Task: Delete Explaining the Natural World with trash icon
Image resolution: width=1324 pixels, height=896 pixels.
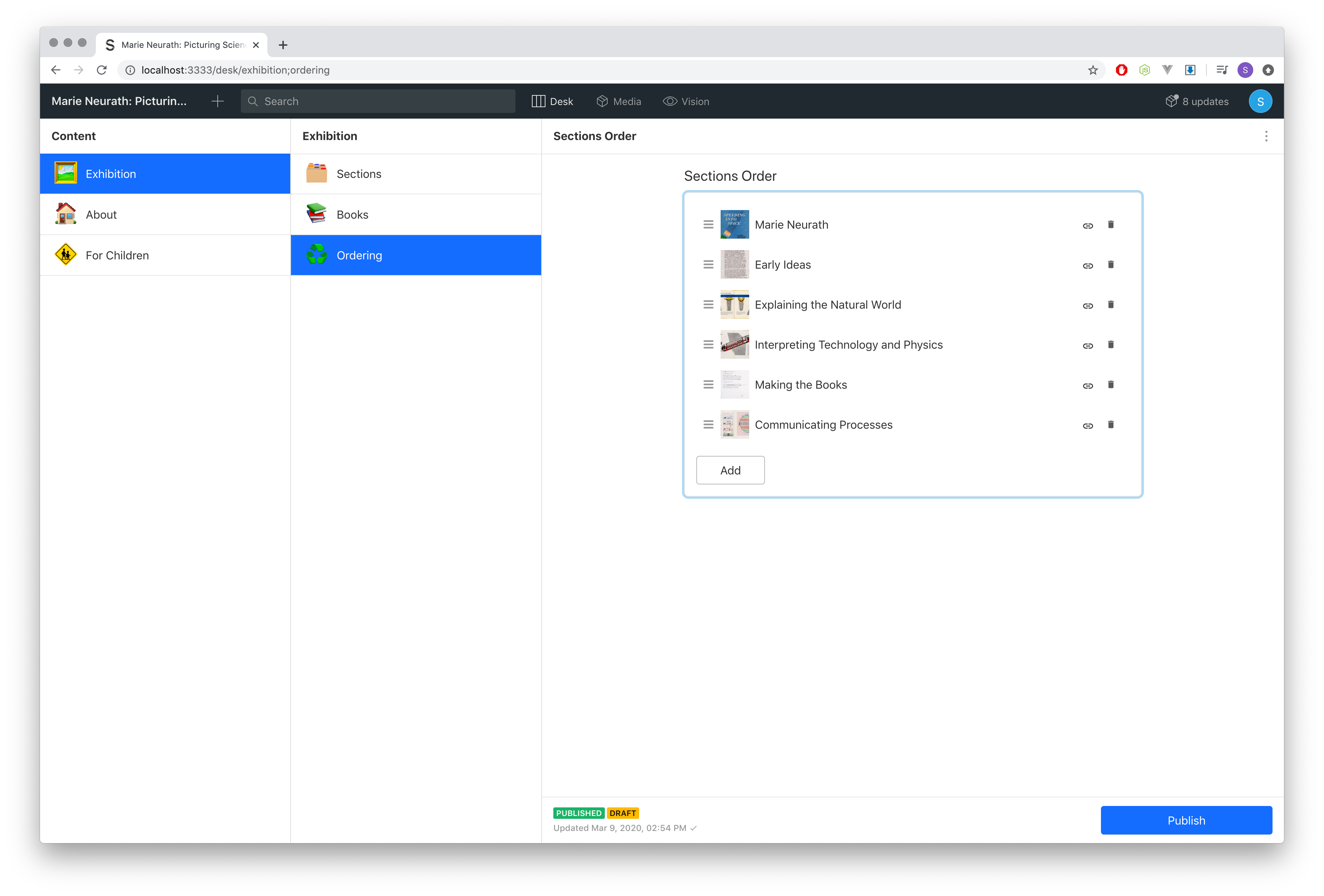Action: tap(1110, 304)
